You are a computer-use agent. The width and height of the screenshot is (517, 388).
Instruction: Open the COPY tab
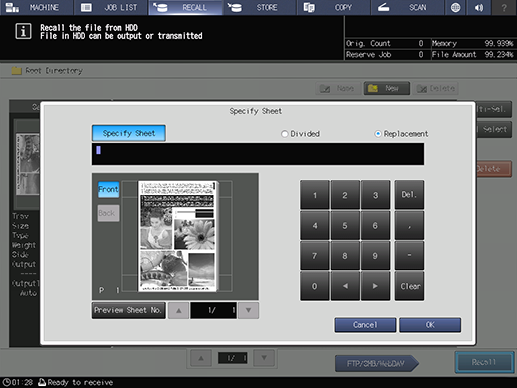(x=334, y=7)
